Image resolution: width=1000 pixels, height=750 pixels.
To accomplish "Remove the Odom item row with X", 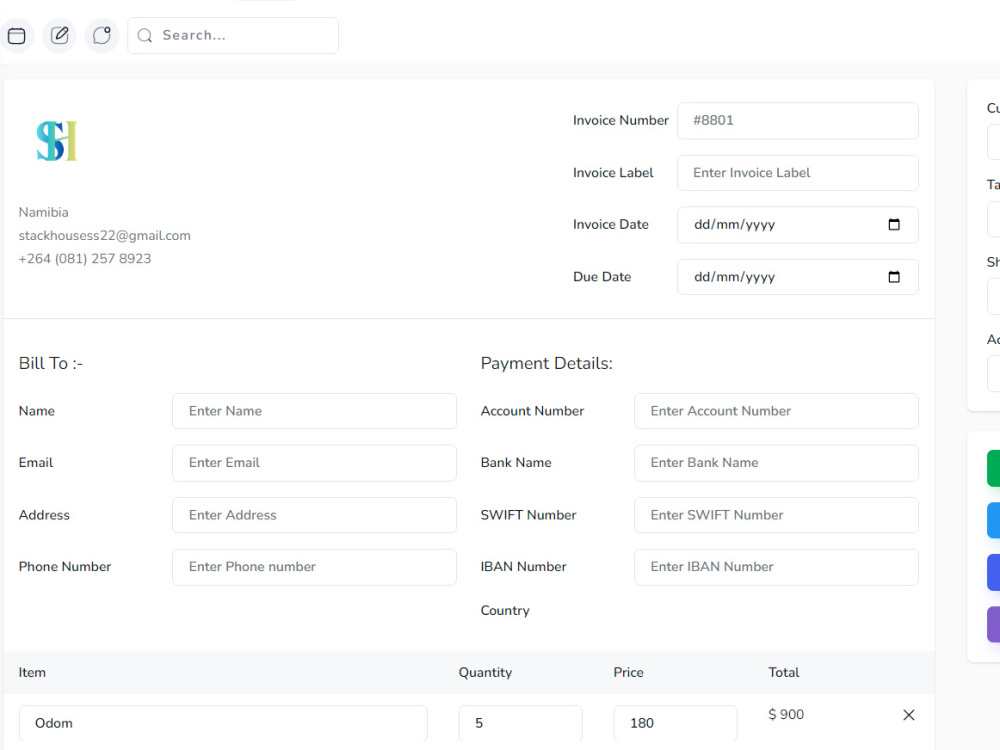I will (909, 715).
